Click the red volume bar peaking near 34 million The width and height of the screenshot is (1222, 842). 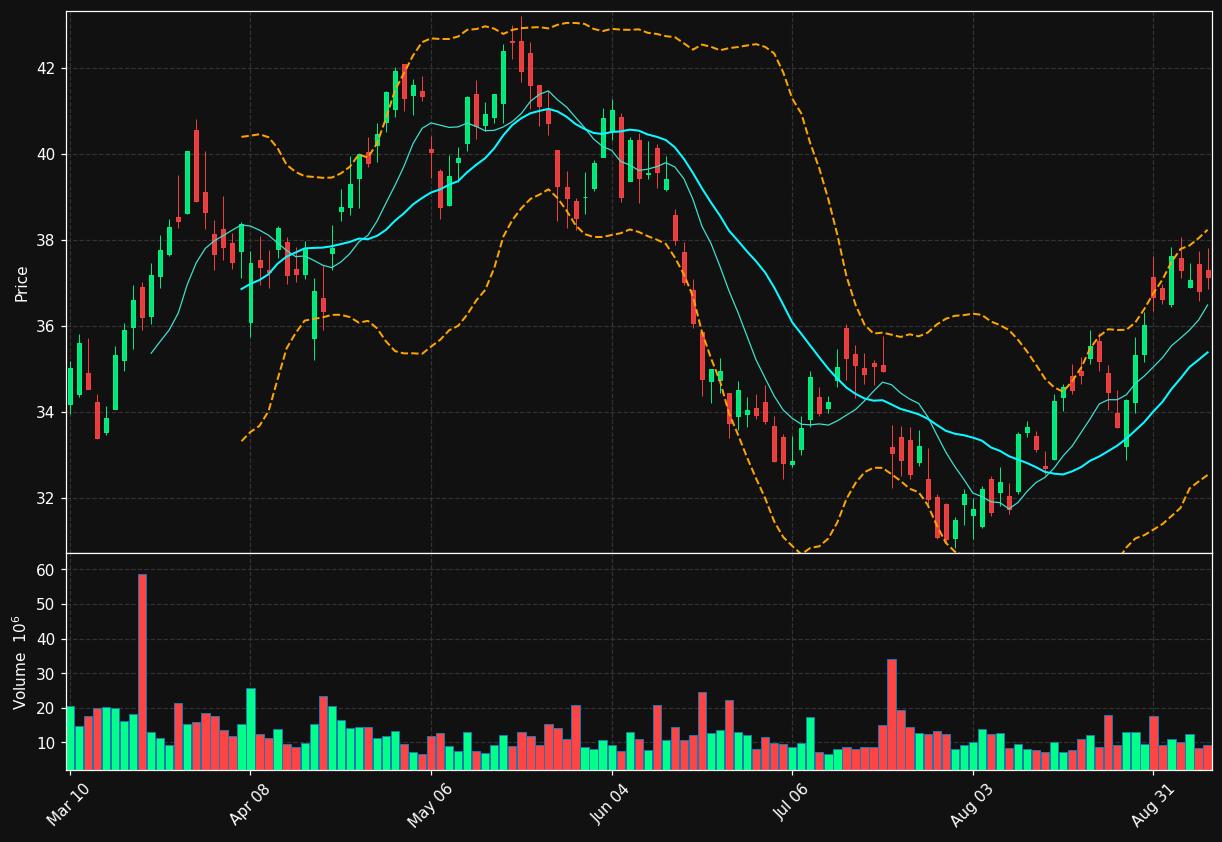[892, 714]
